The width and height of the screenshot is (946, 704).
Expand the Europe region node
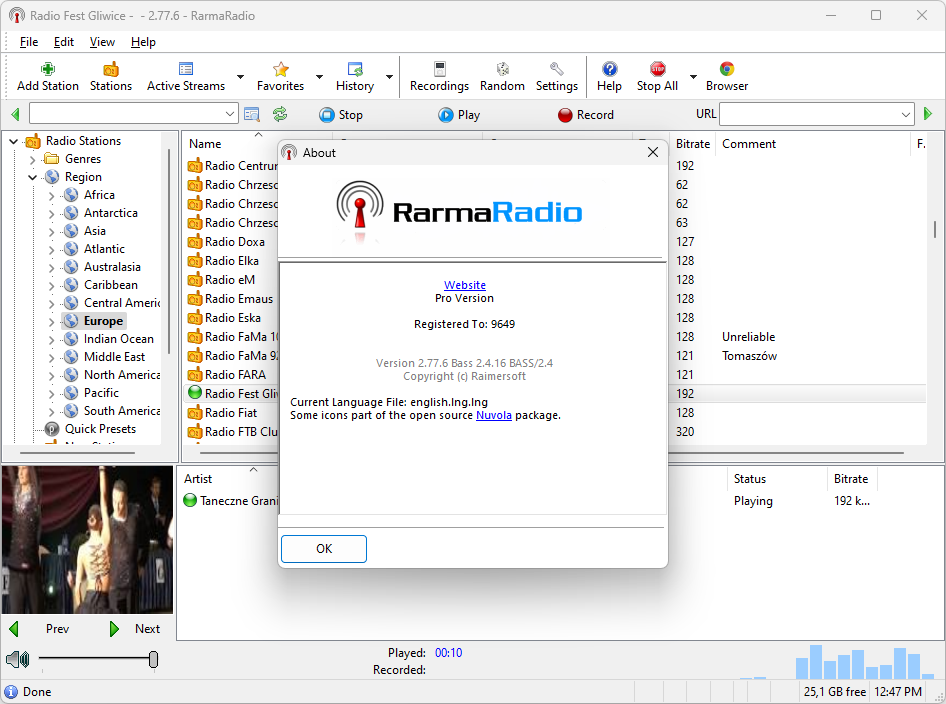tap(51, 322)
